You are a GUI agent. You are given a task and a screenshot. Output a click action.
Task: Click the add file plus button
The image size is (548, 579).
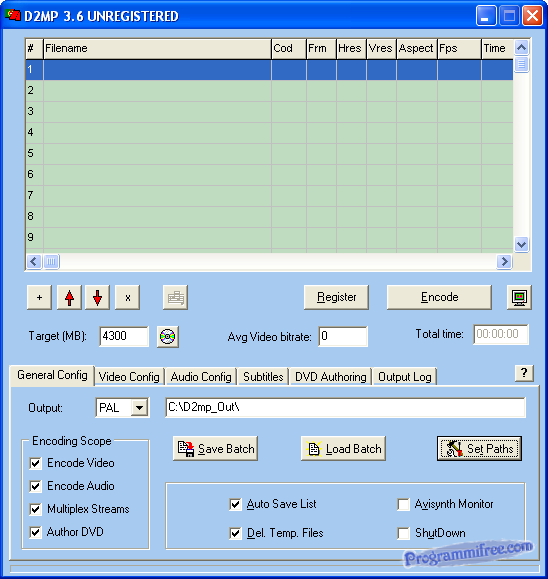click(x=39, y=297)
